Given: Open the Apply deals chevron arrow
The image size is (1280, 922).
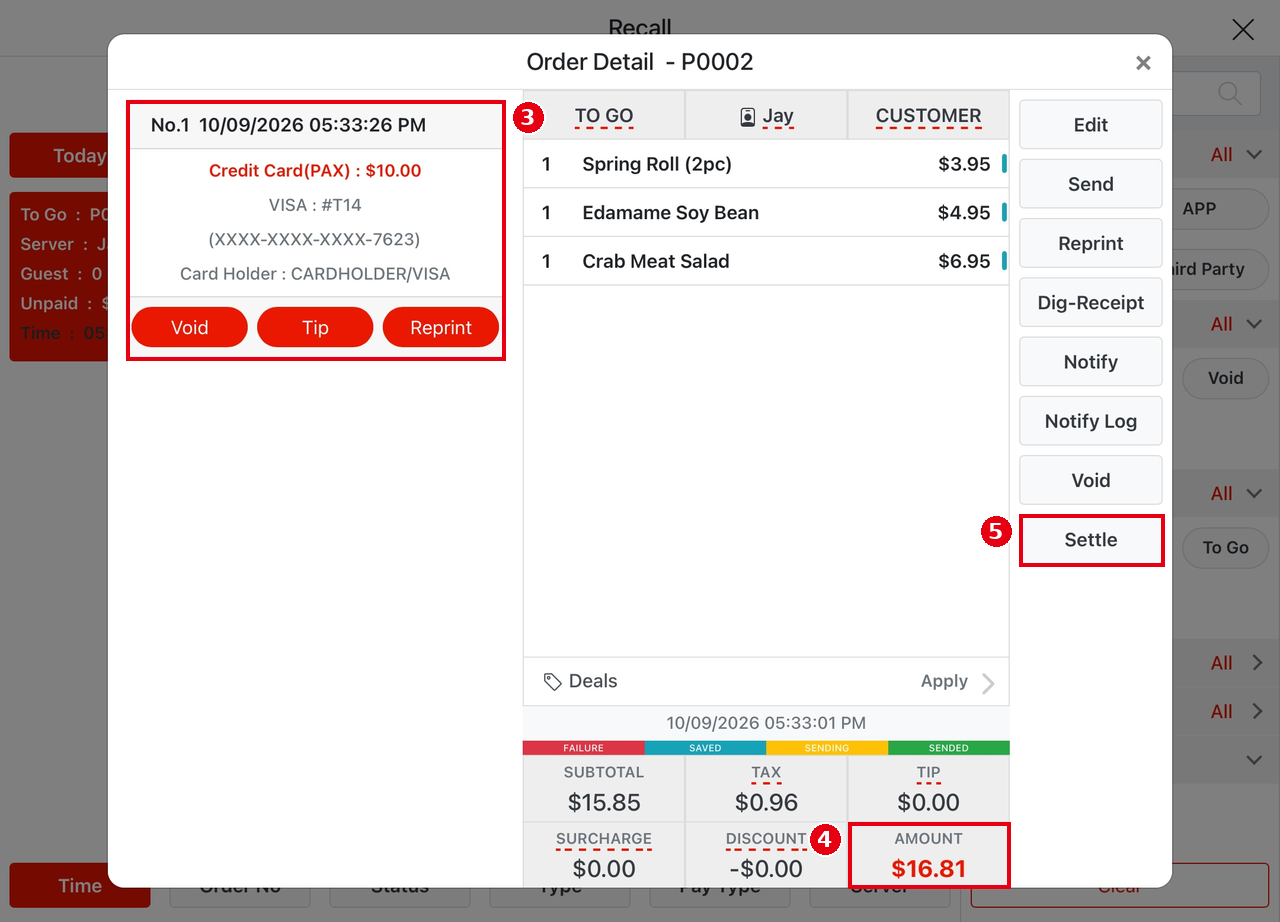Looking at the screenshot, I should pyautogui.click(x=988, y=683).
